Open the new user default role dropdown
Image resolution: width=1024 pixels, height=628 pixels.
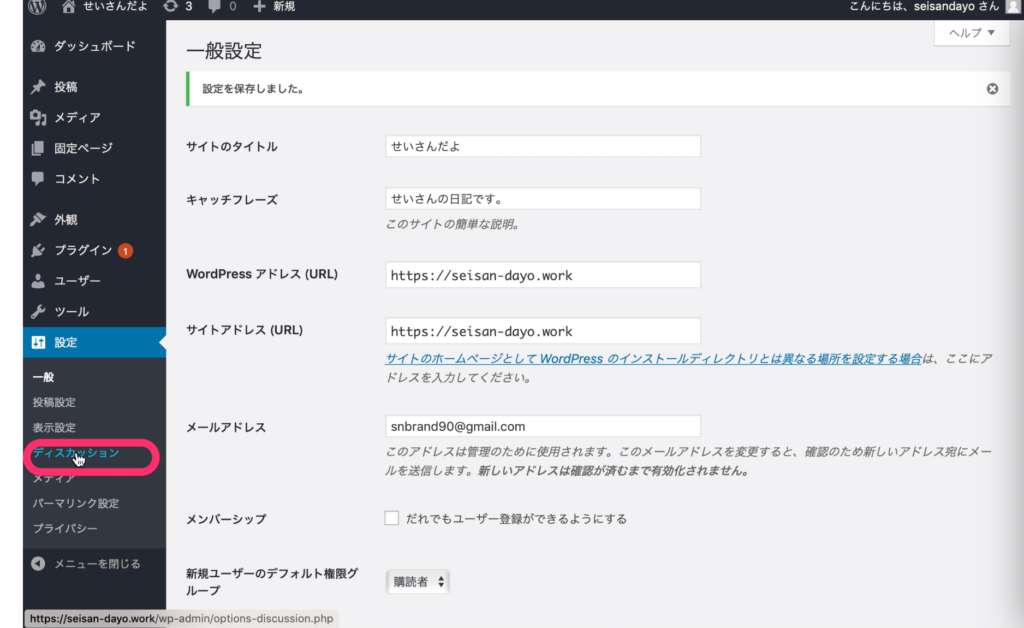[418, 581]
